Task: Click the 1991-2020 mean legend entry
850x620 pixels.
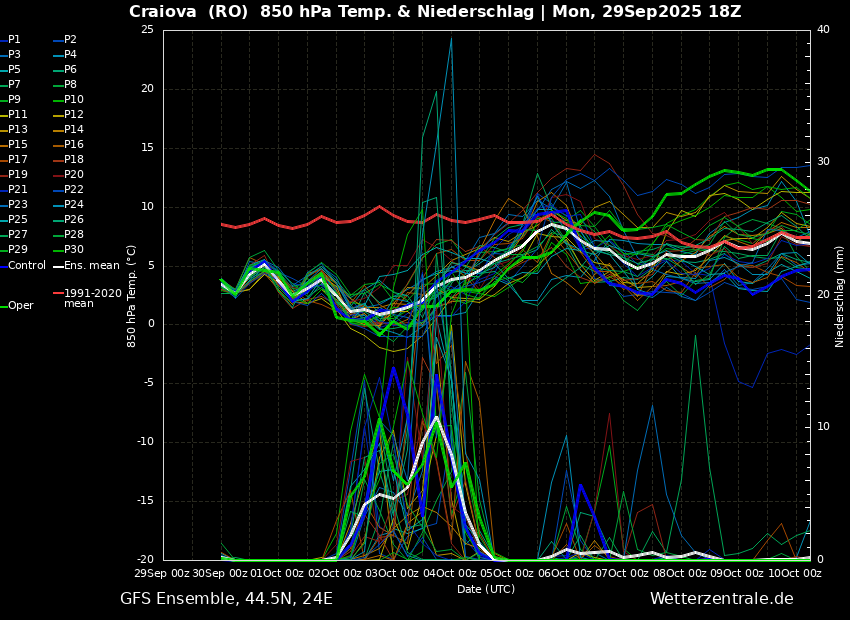Action: [x=92, y=298]
